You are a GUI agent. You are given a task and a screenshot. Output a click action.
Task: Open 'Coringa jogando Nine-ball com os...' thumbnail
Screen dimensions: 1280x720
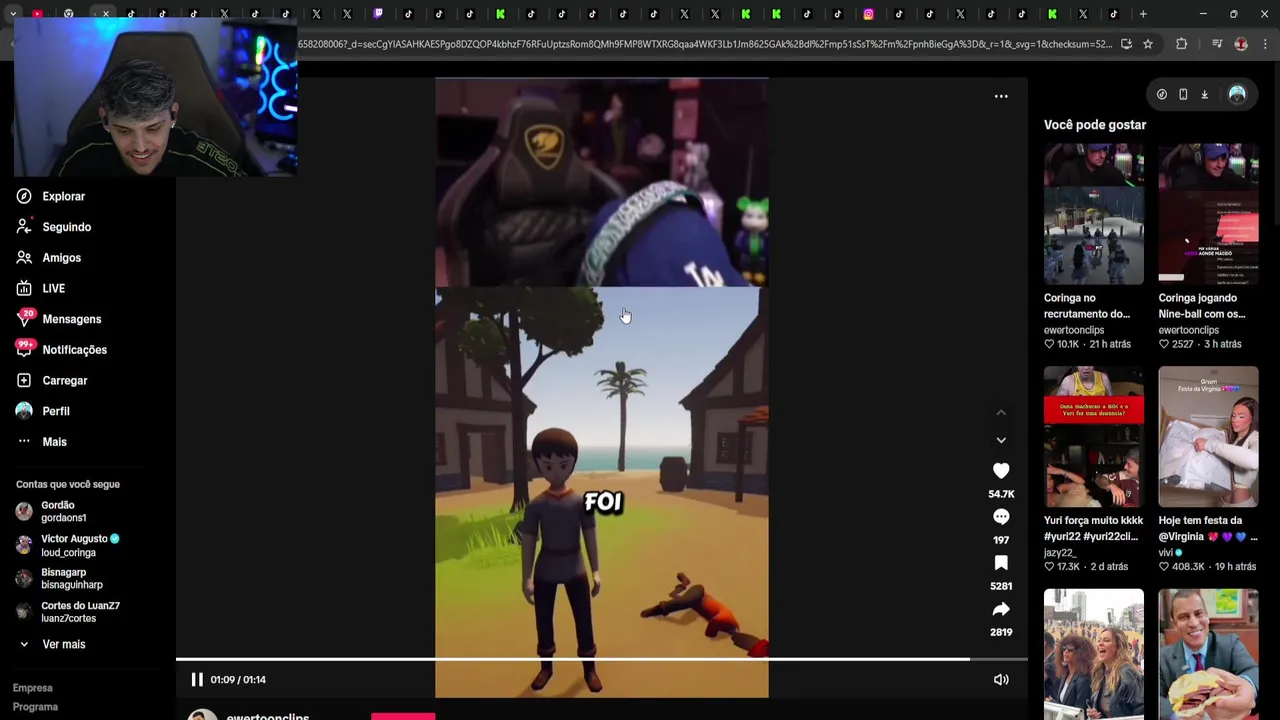pos(1208,214)
